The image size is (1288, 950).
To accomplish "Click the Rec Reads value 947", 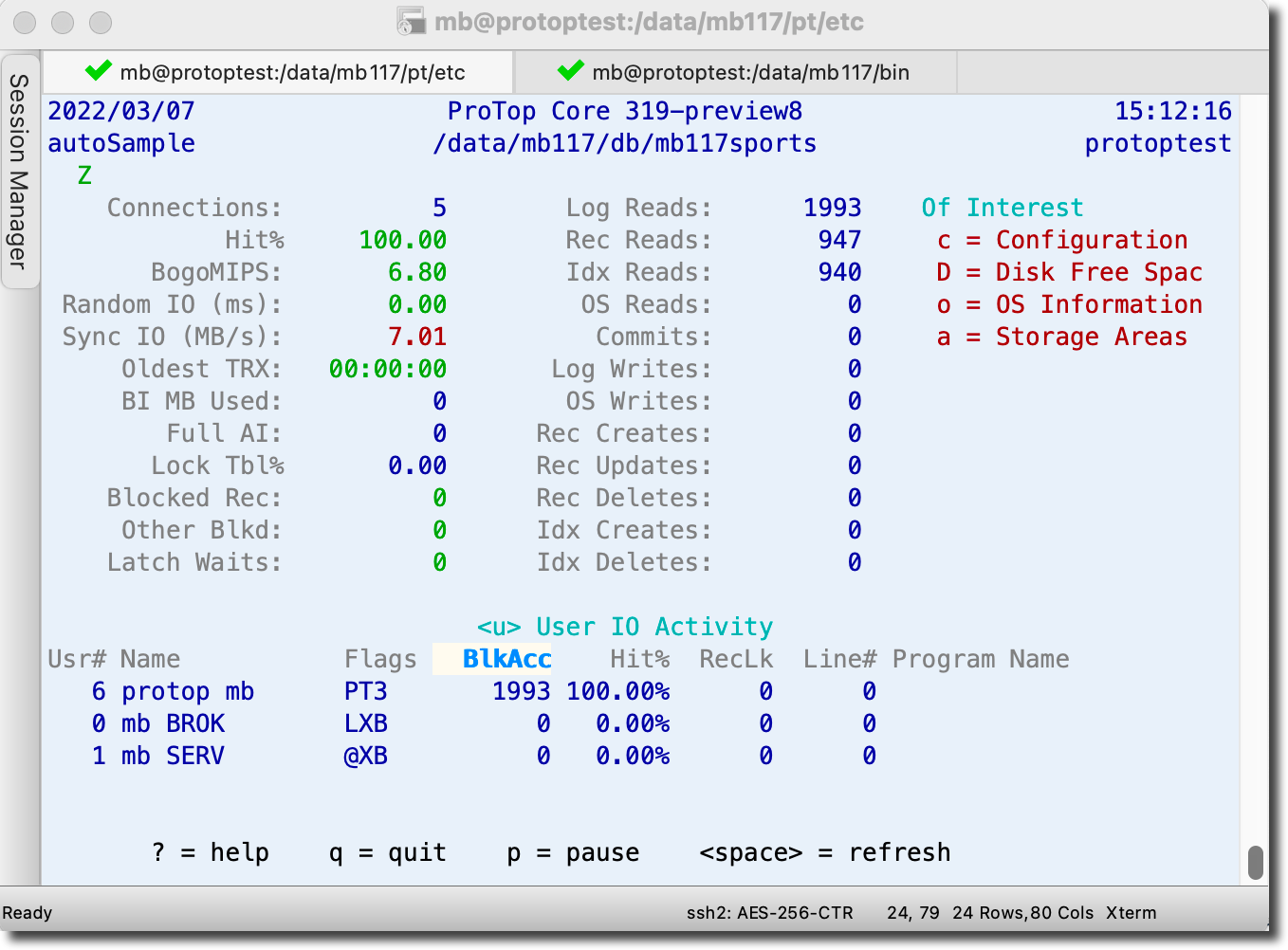I will (x=840, y=241).
